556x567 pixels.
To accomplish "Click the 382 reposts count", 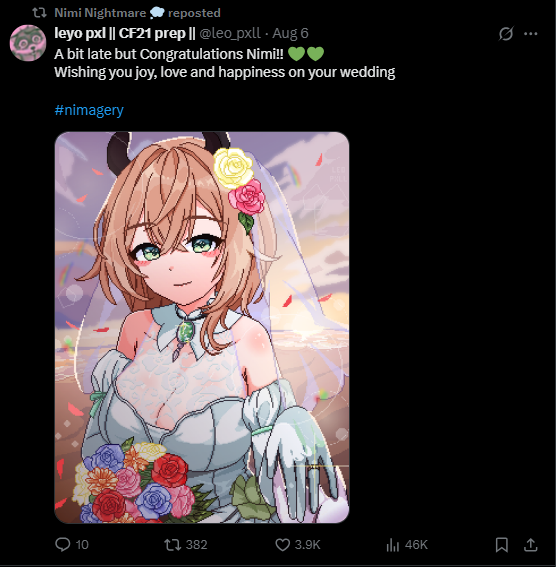I will 196,545.
